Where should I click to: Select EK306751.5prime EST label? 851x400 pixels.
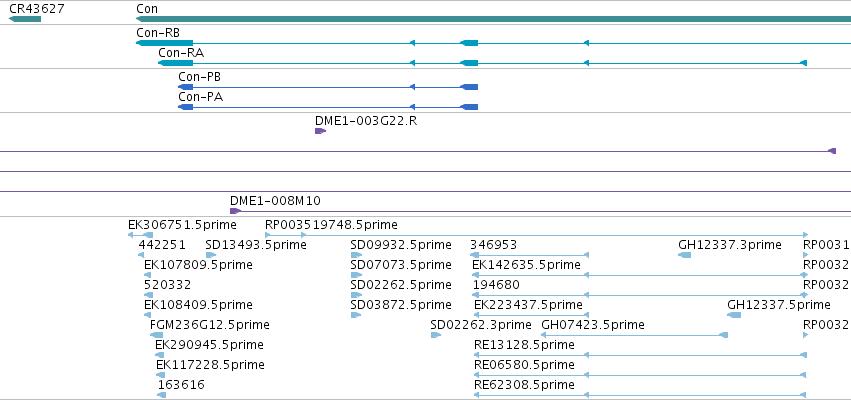click(x=182, y=225)
